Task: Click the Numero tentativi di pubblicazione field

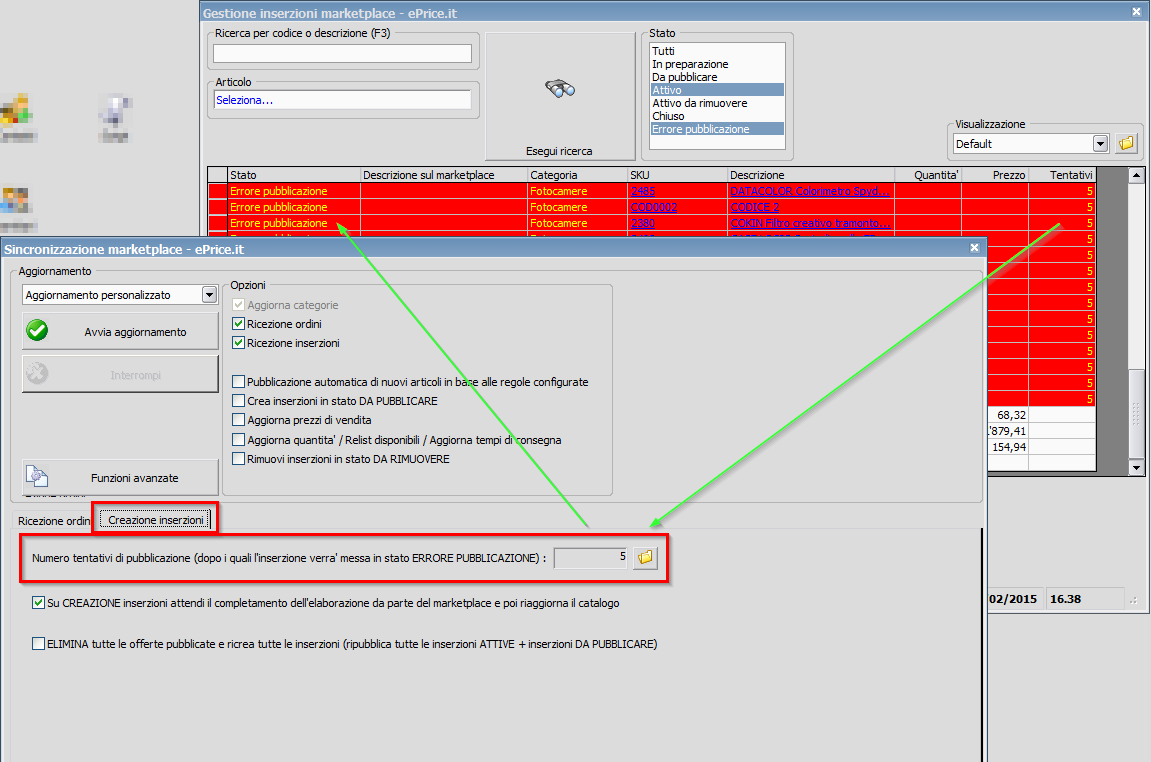Action: pyautogui.click(x=591, y=558)
